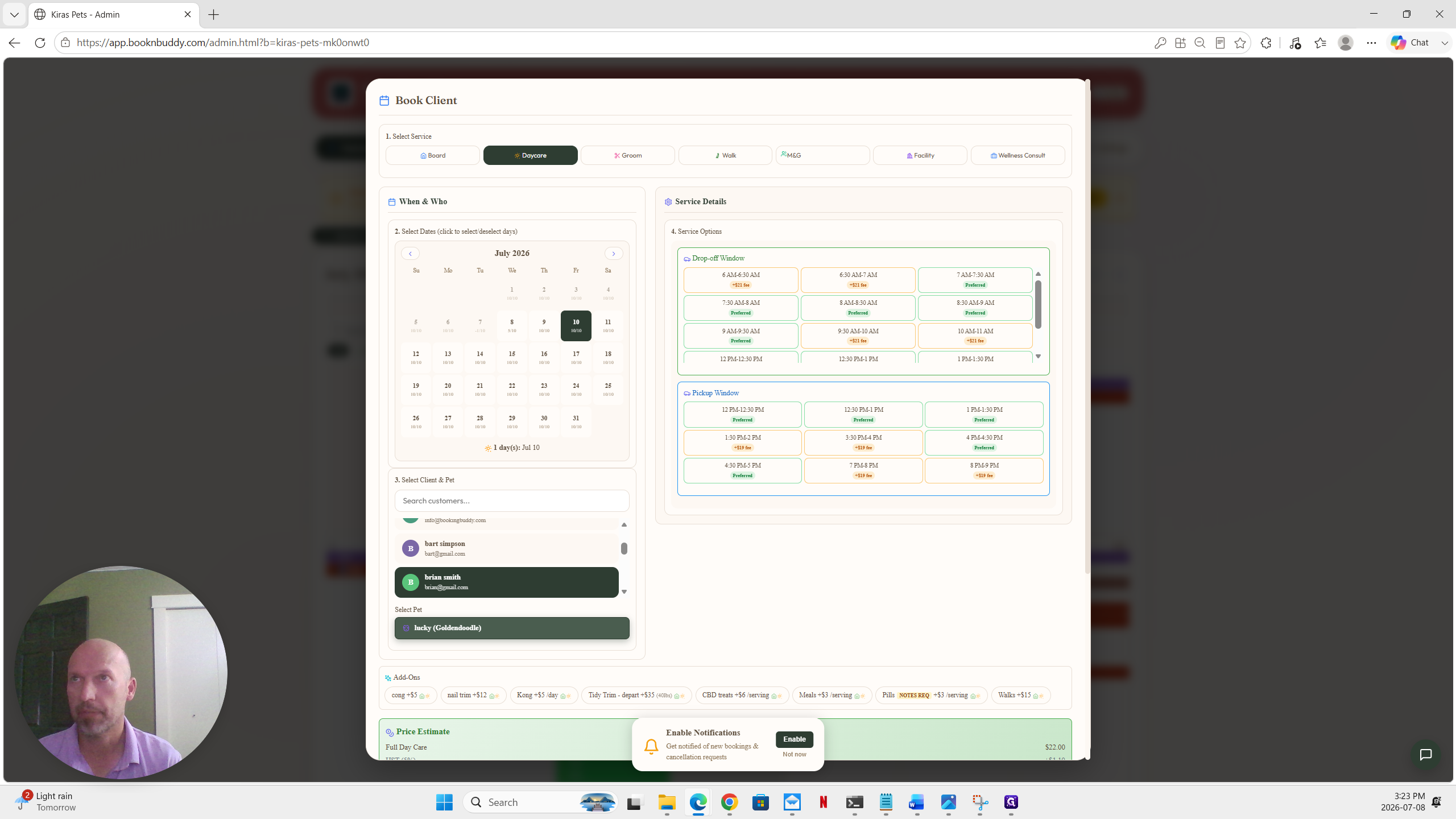Screen dimensions: 1456x819
Task: Select July 10 in the calendar
Action: click(x=576, y=325)
